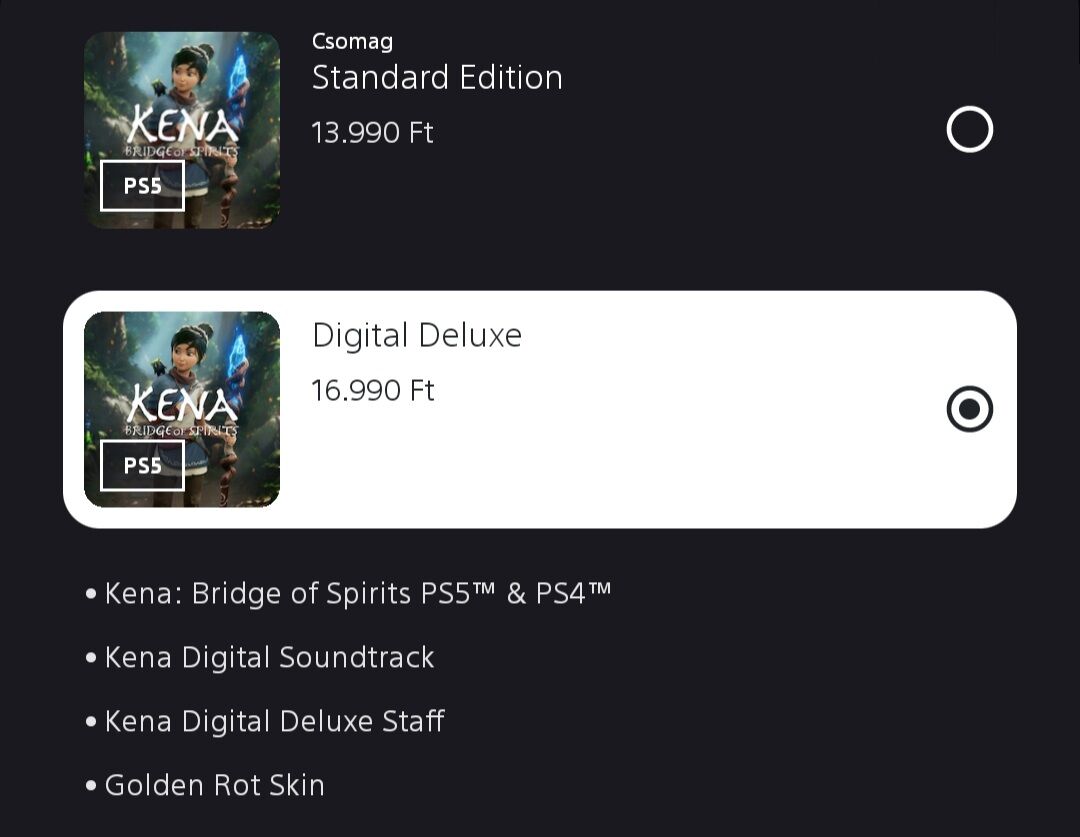1080x837 pixels.
Task: Click the Kena logo on Standard Edition cover
Action: (182, 130)
